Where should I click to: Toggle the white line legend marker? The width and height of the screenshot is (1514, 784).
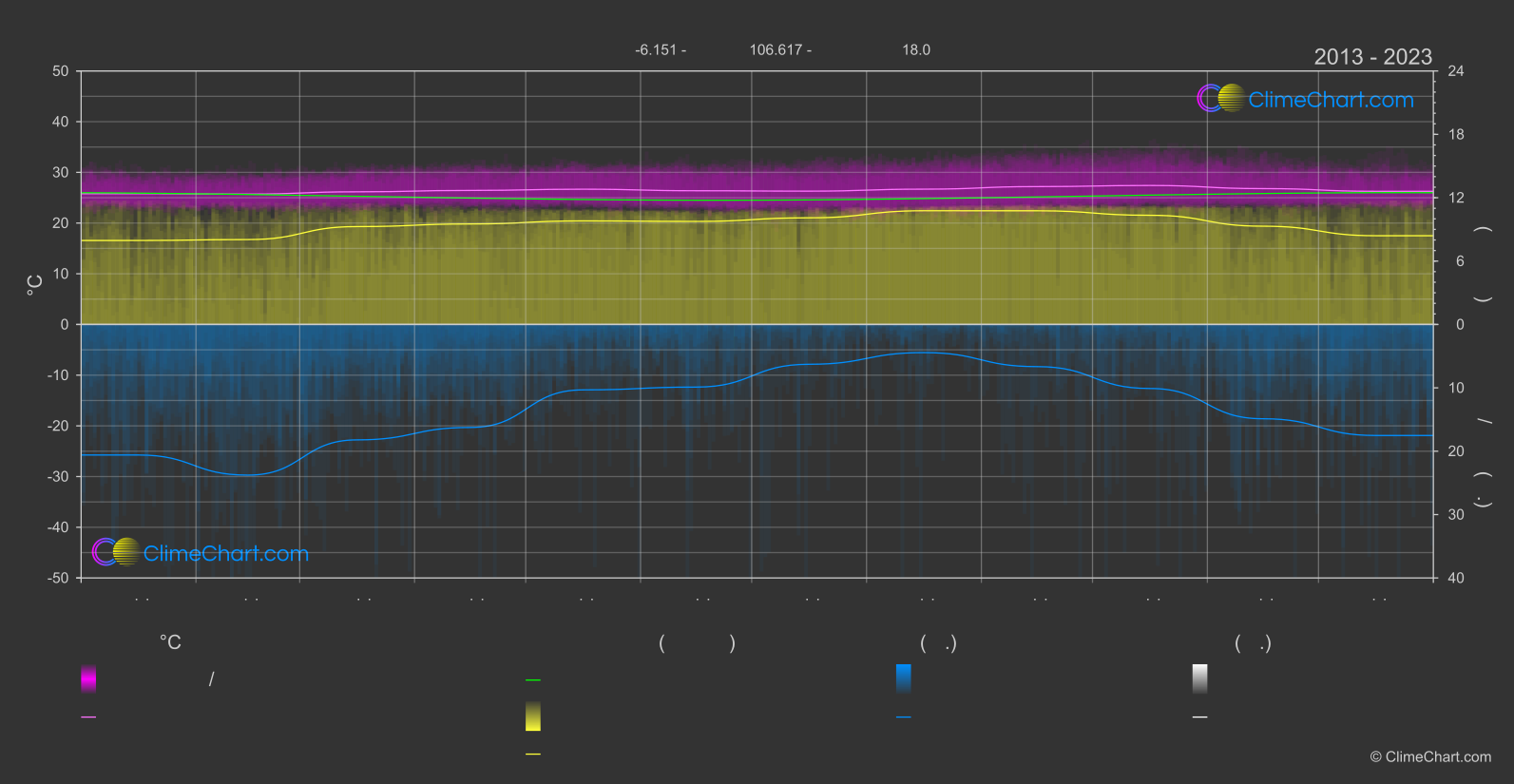pyautogui.click(x=1199, y=717)
